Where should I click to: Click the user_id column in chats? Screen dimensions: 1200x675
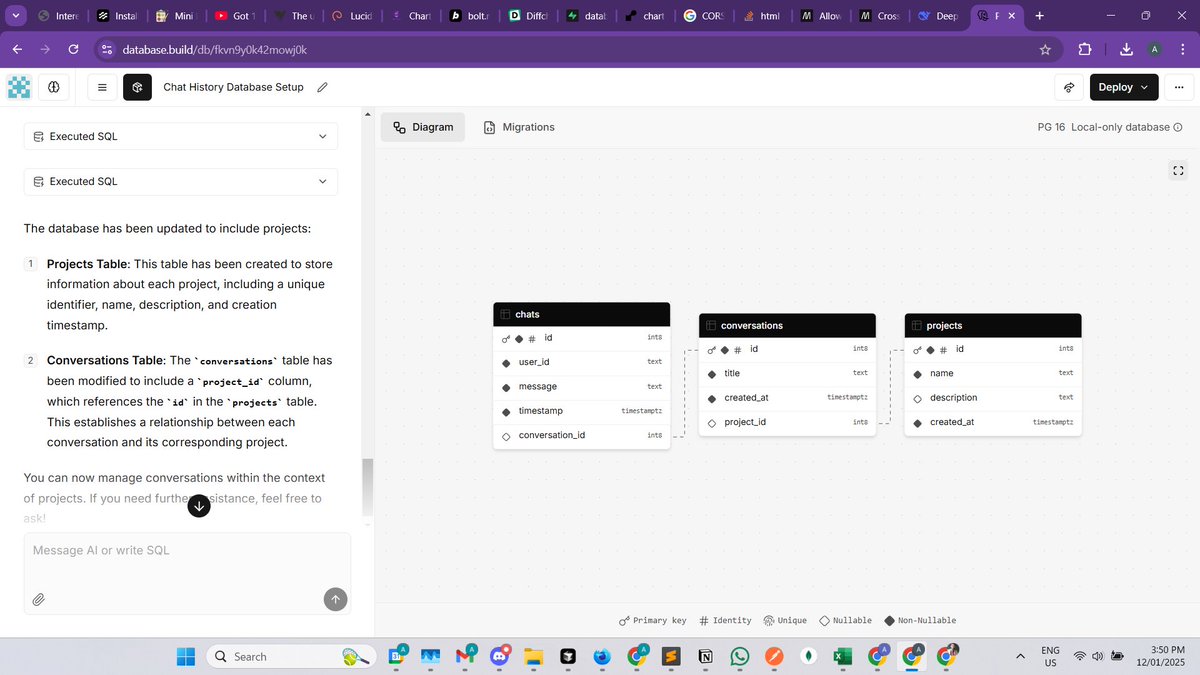click(582, 362)
